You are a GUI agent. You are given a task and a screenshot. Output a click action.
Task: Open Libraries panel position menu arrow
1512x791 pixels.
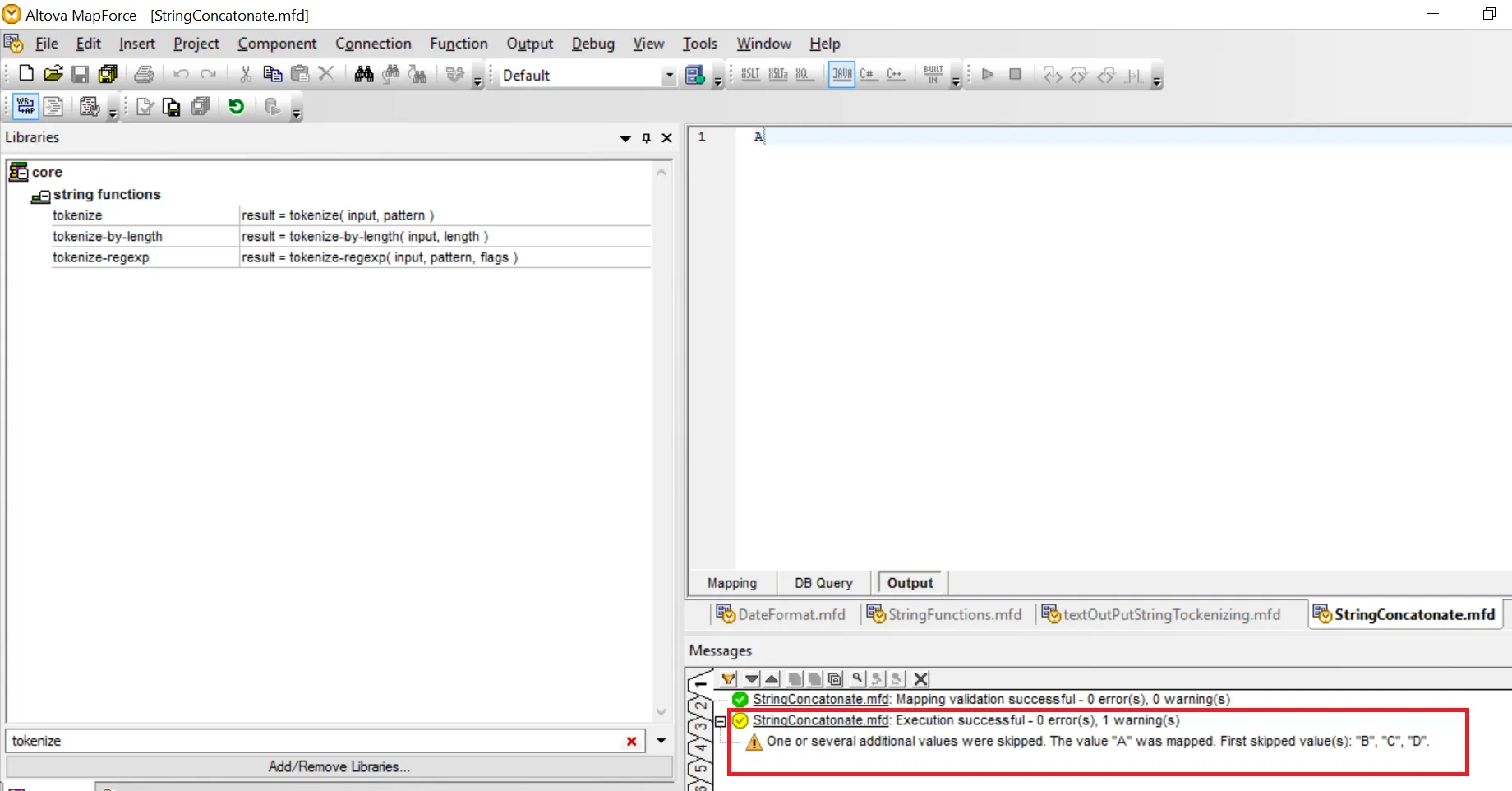pyautogui.click(x=625, y=138)
